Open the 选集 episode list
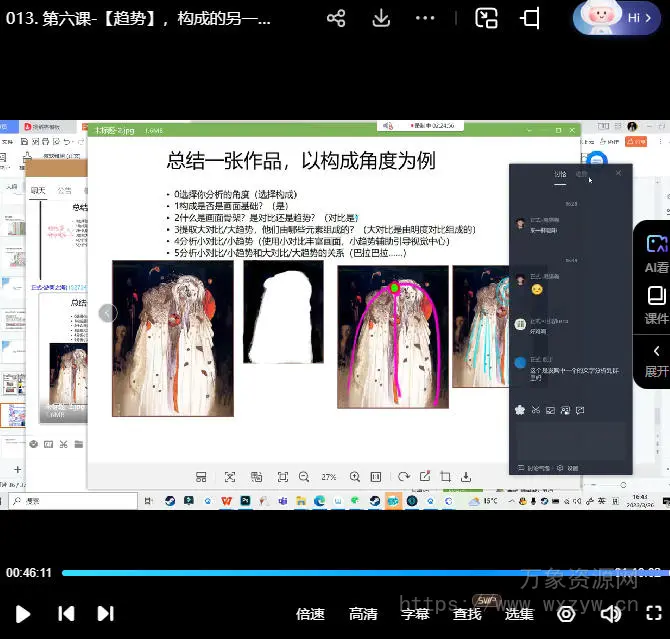 pos(519,614)
